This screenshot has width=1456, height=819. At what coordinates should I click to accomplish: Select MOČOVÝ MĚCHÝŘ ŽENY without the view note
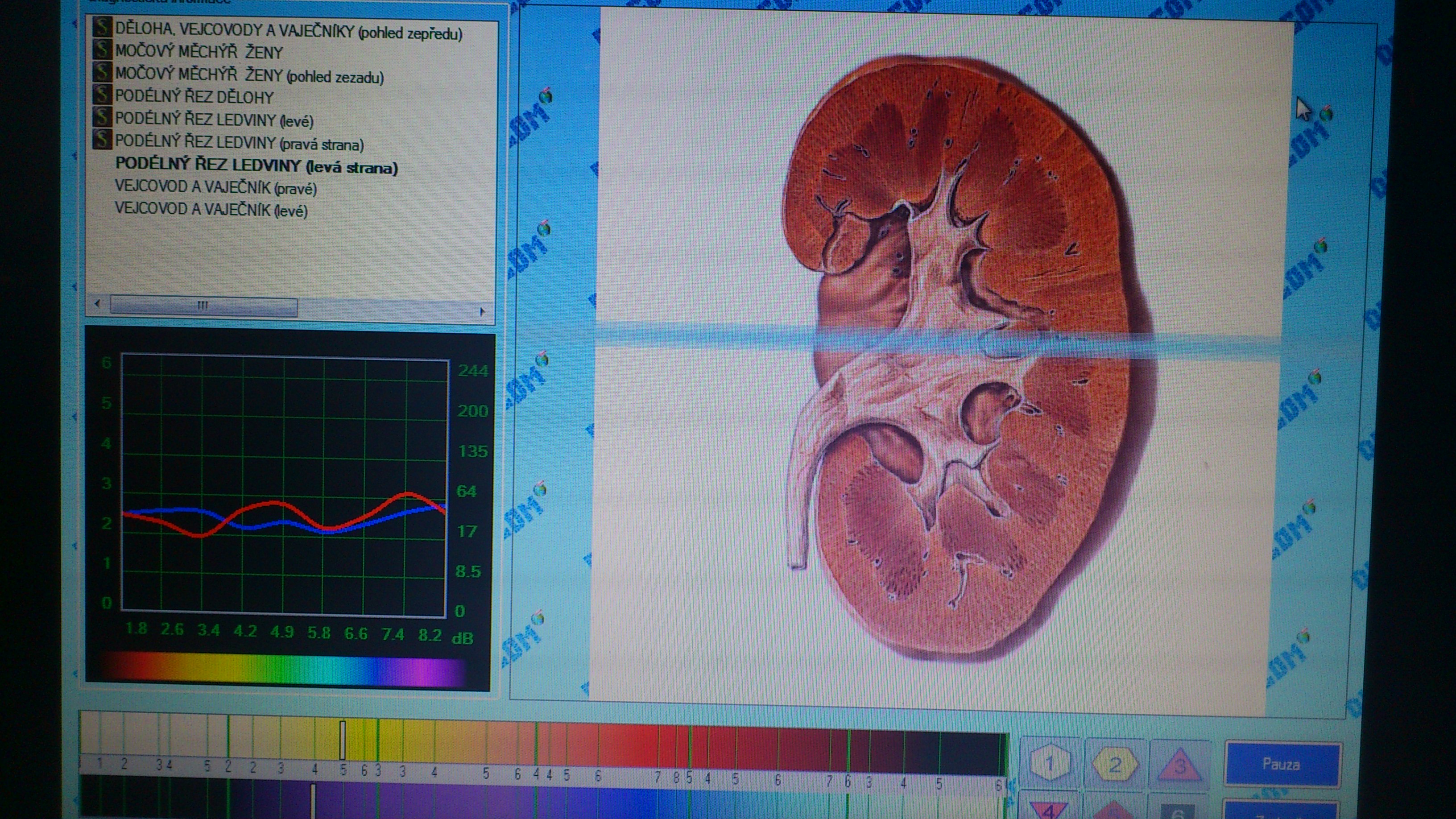[199, 52]
